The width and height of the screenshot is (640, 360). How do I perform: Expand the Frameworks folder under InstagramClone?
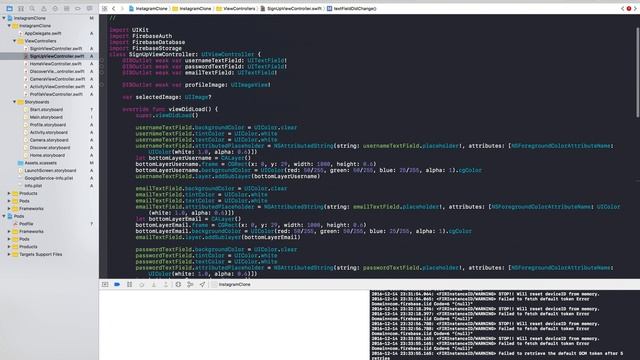[9, 209]
